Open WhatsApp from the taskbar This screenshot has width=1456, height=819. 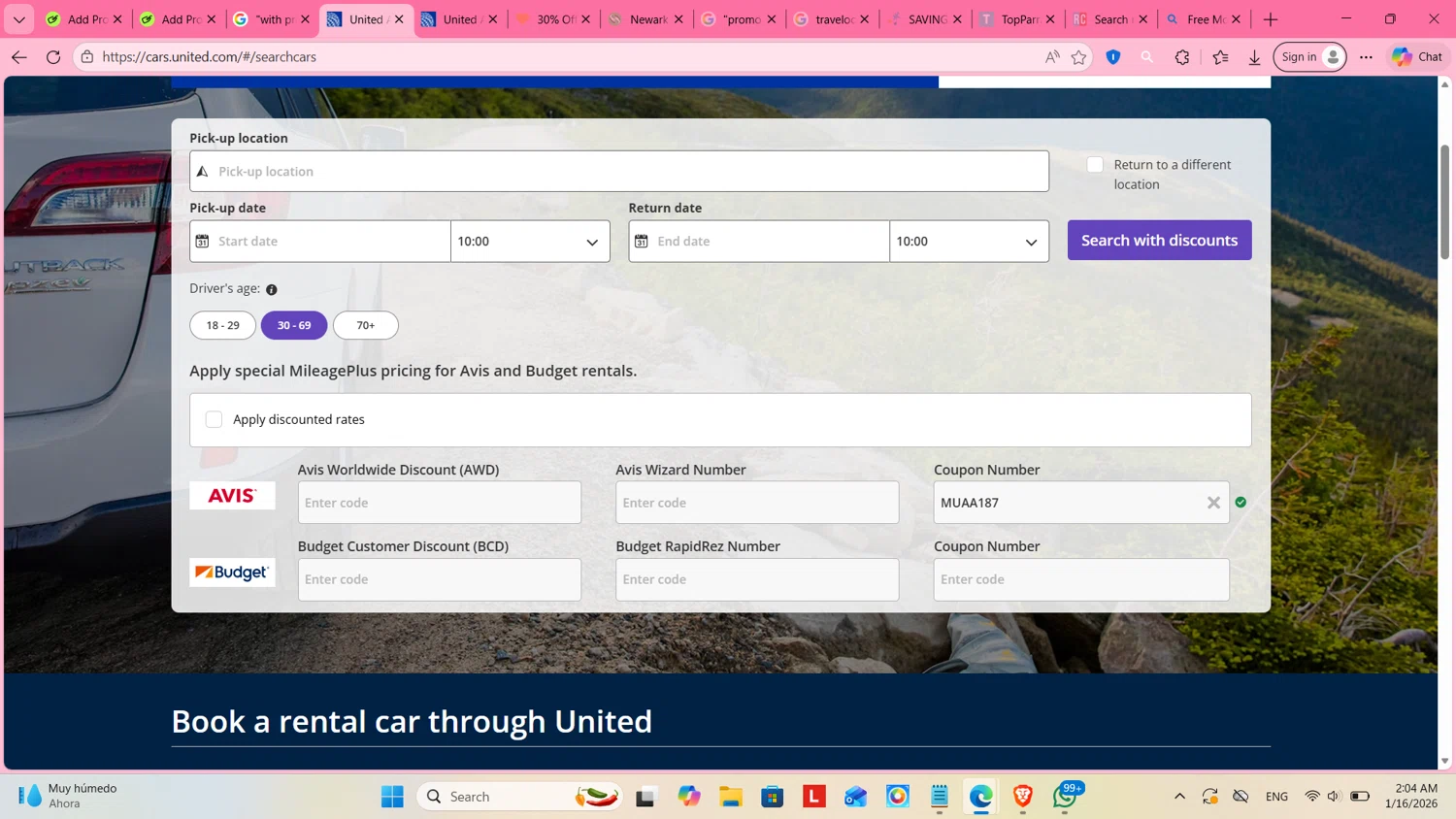click(x=1065, y=797)
